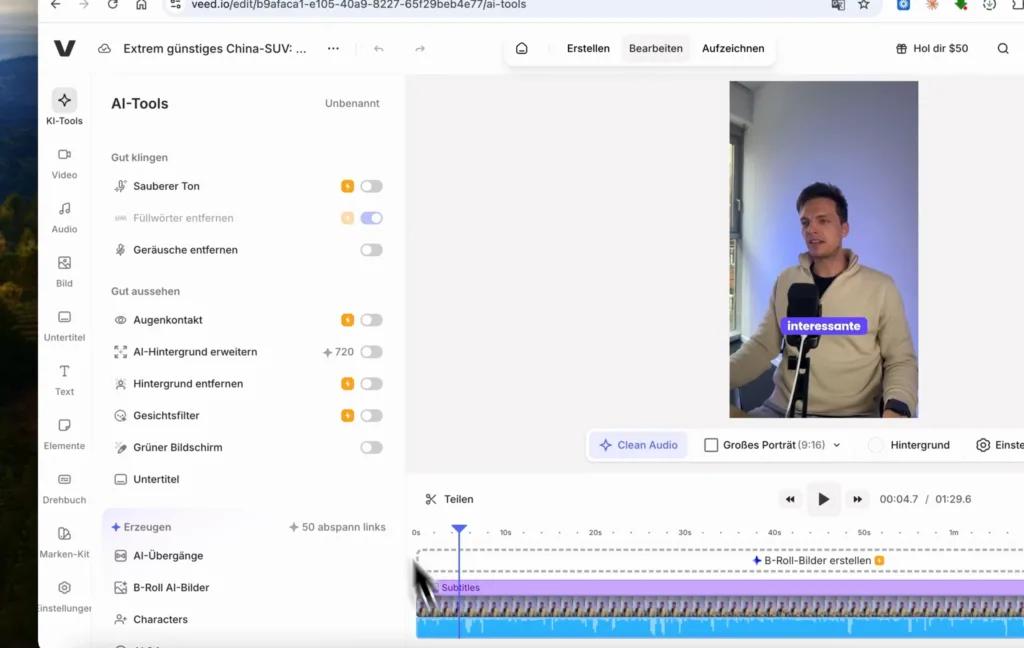Viewport: 1024px width, 648px height.
Task: Open the KI-Tools sidebar section
Action: 64,108
